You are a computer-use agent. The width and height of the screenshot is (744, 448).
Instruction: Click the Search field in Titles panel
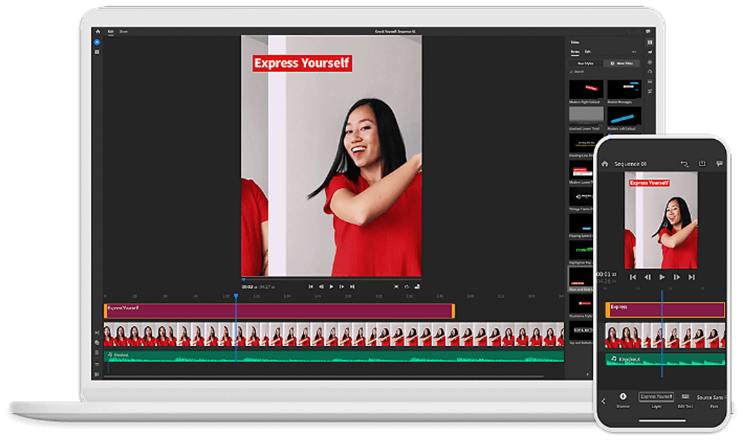(x=604, y=72)
